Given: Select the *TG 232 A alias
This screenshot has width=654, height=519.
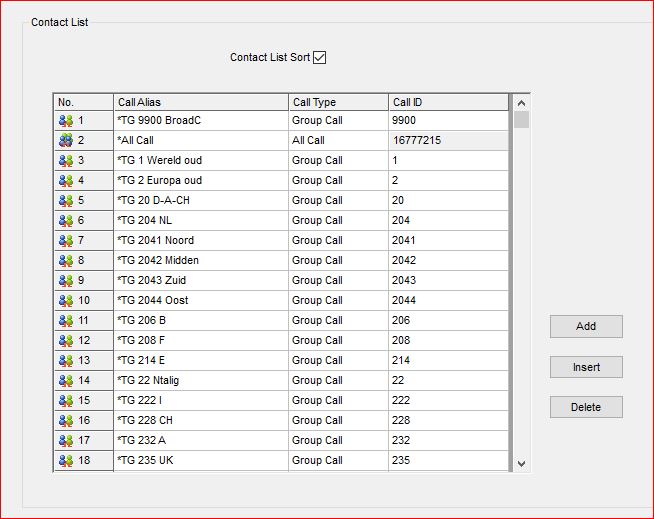Looking at the screenshot, I should tap(201, 441).
